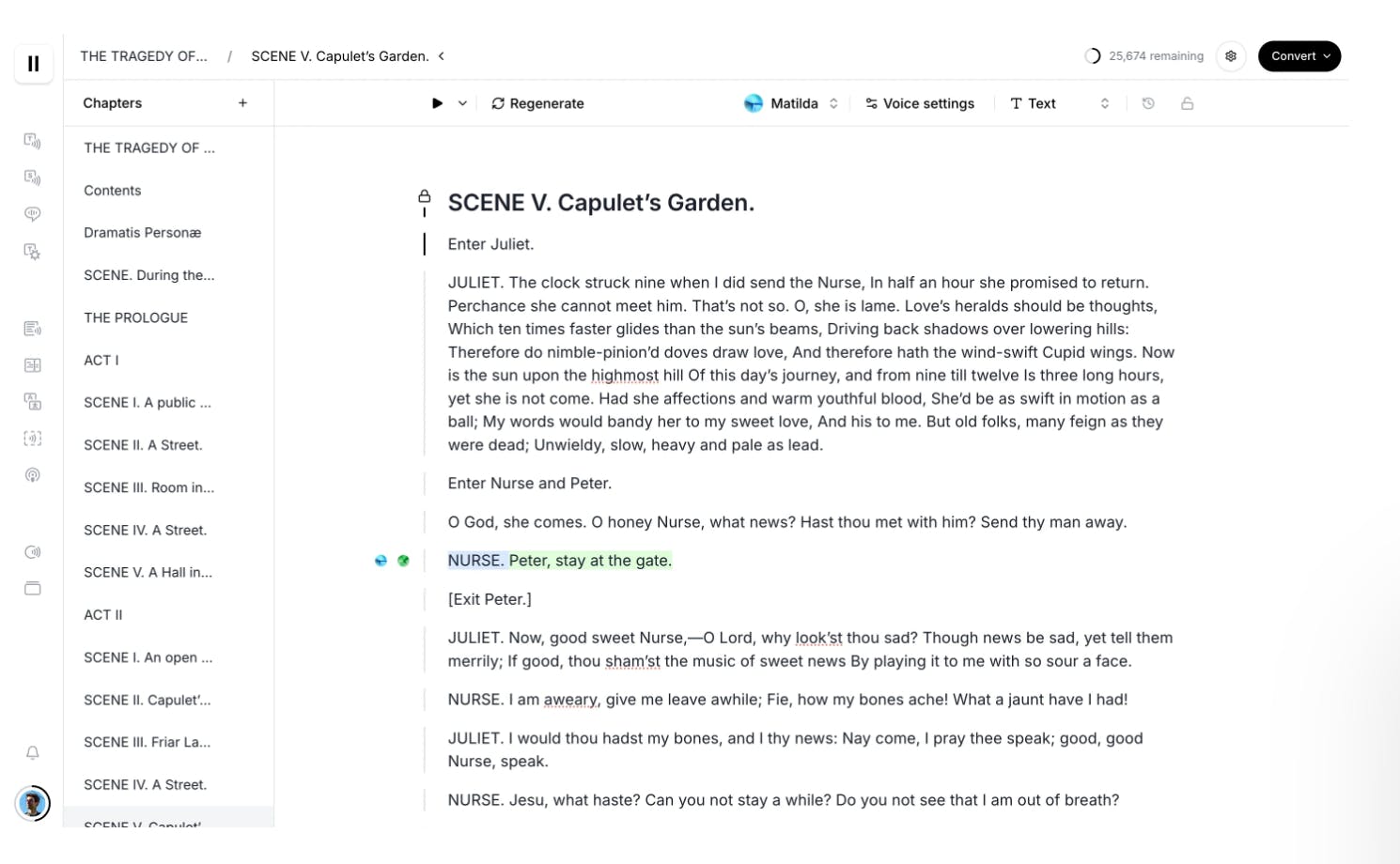This screenshot has width=1400, height=864.
Task: Open the text-to-speech sidebar icon
Action: pyautogui.click(x=33, y=141)
